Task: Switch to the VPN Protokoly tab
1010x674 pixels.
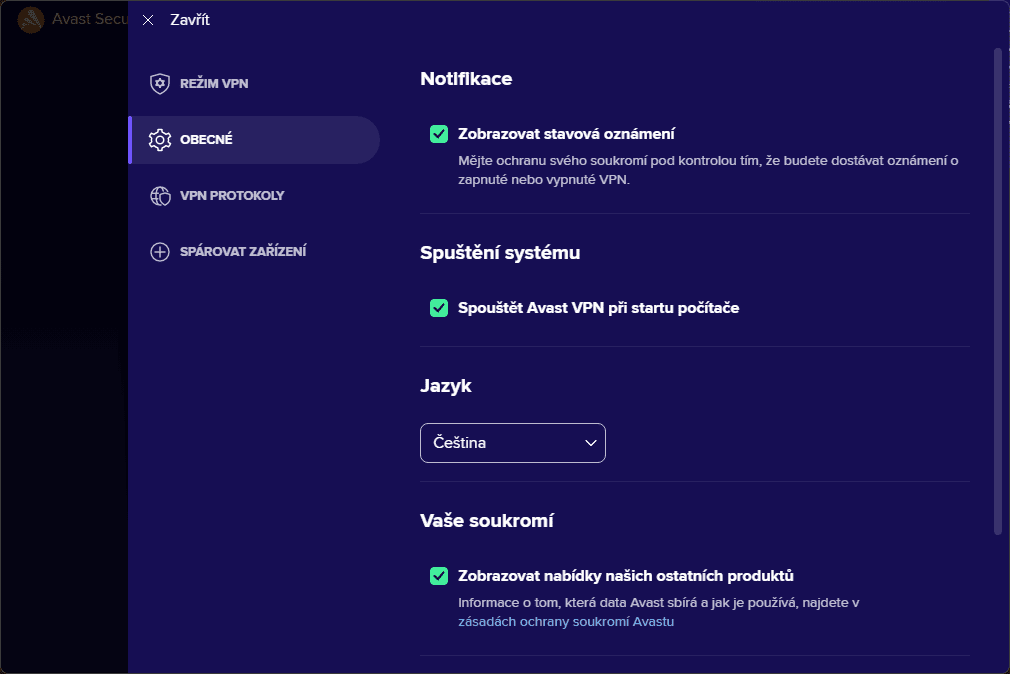Action: click(x=232, y=196)
